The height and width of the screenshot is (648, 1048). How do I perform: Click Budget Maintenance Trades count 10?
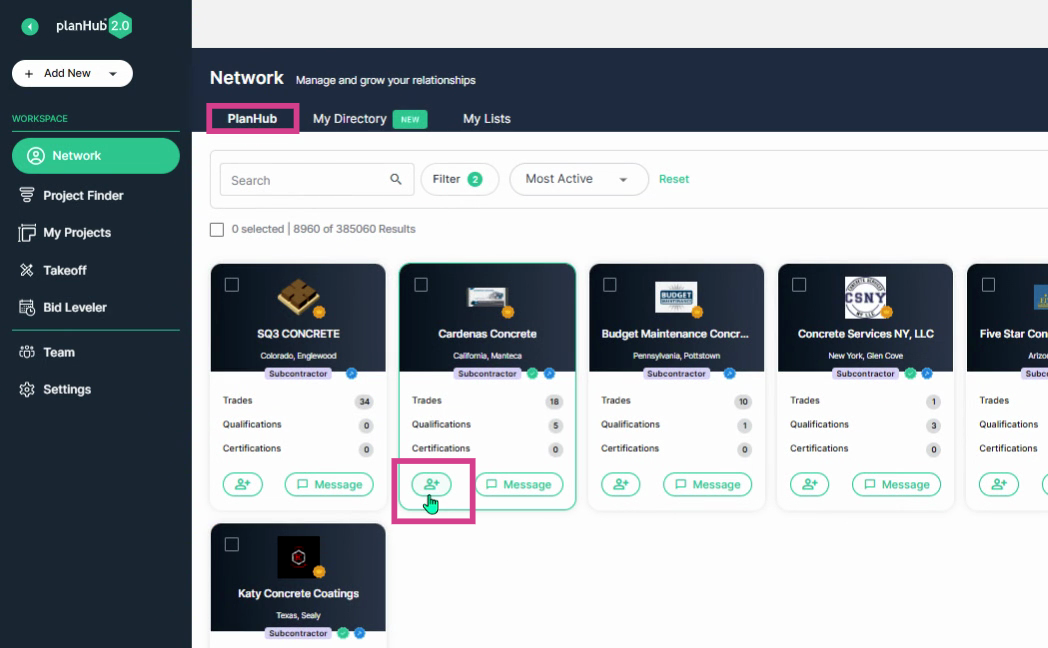(743, 401)
